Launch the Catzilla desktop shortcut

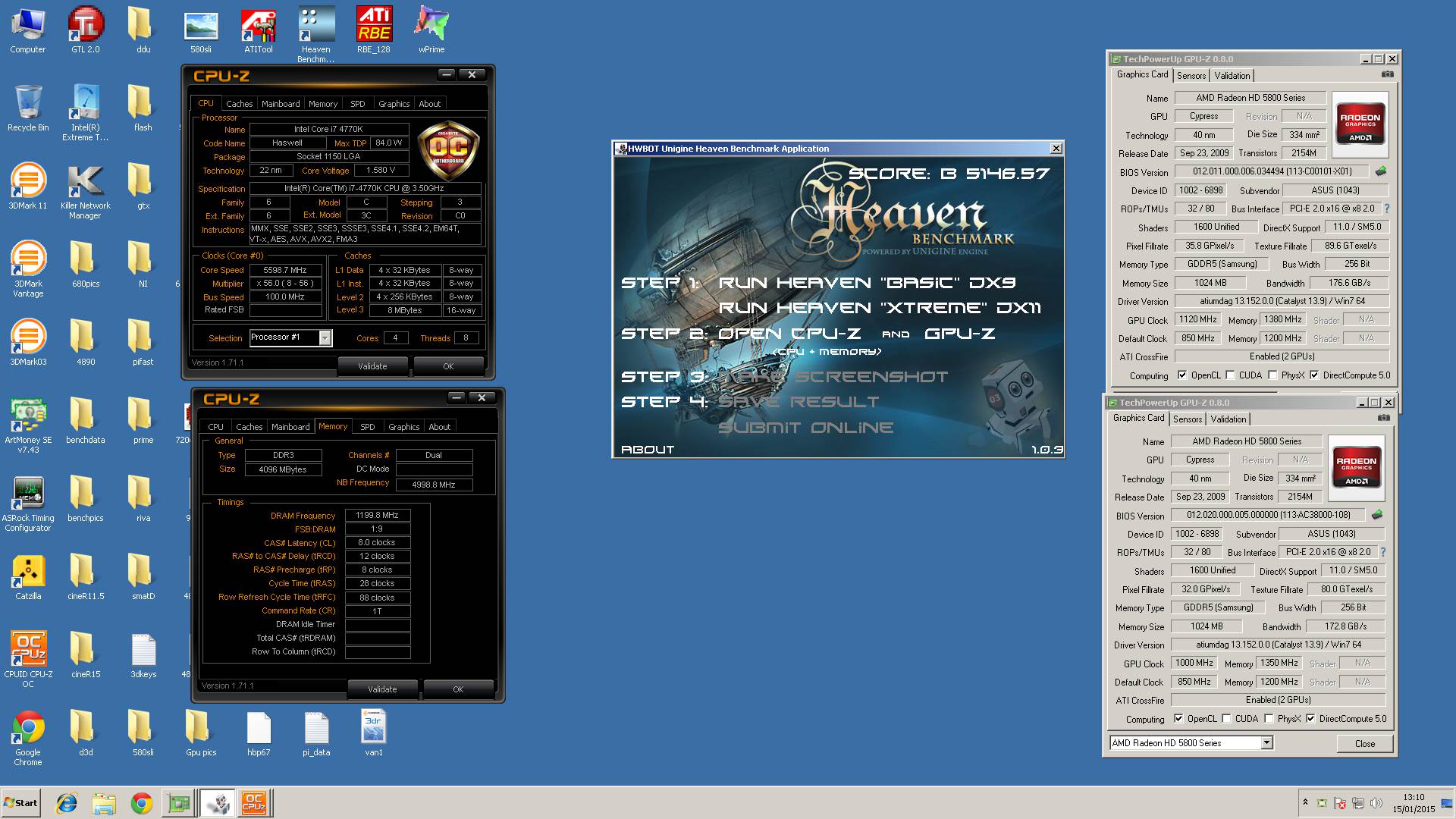coord(28,577)
